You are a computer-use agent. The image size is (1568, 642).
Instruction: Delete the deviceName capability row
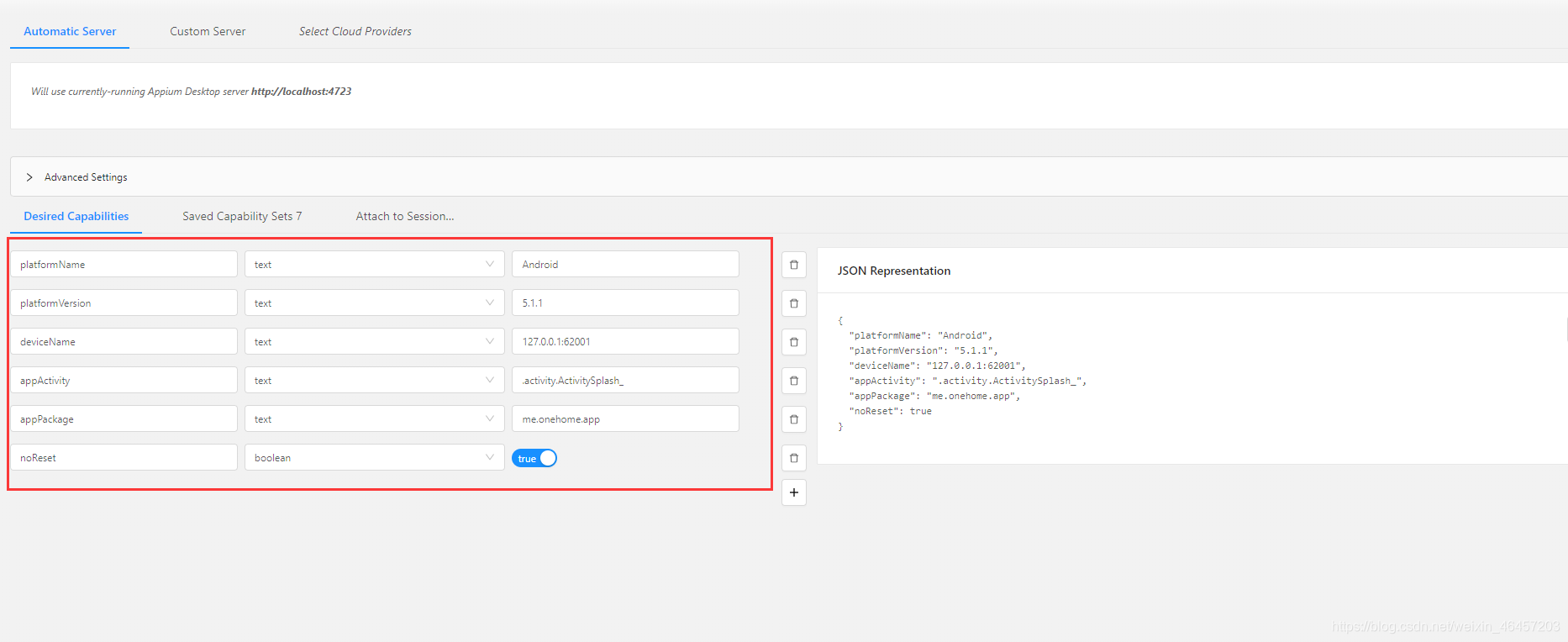pyautogui.click(x=794, y=342)
